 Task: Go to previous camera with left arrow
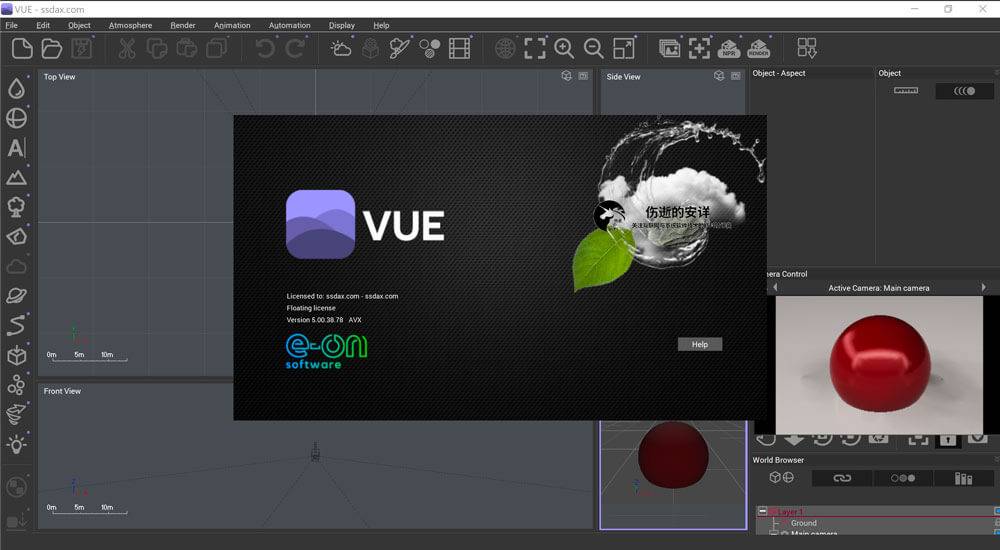[x=775, y=288]
